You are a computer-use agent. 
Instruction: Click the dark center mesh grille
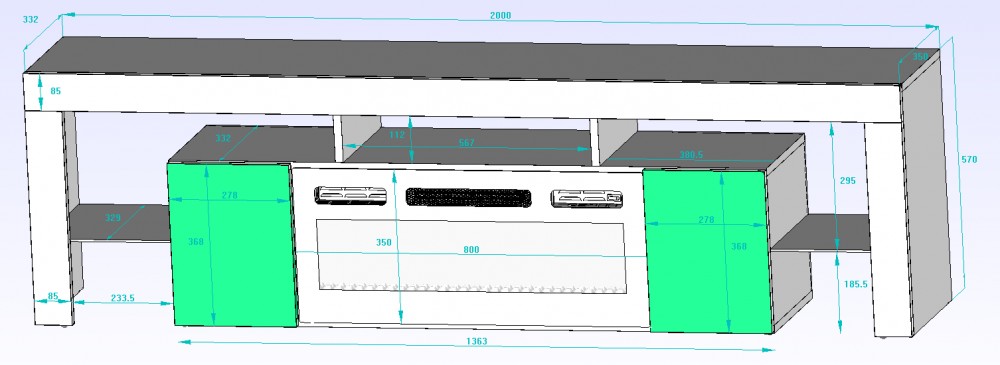469,197
